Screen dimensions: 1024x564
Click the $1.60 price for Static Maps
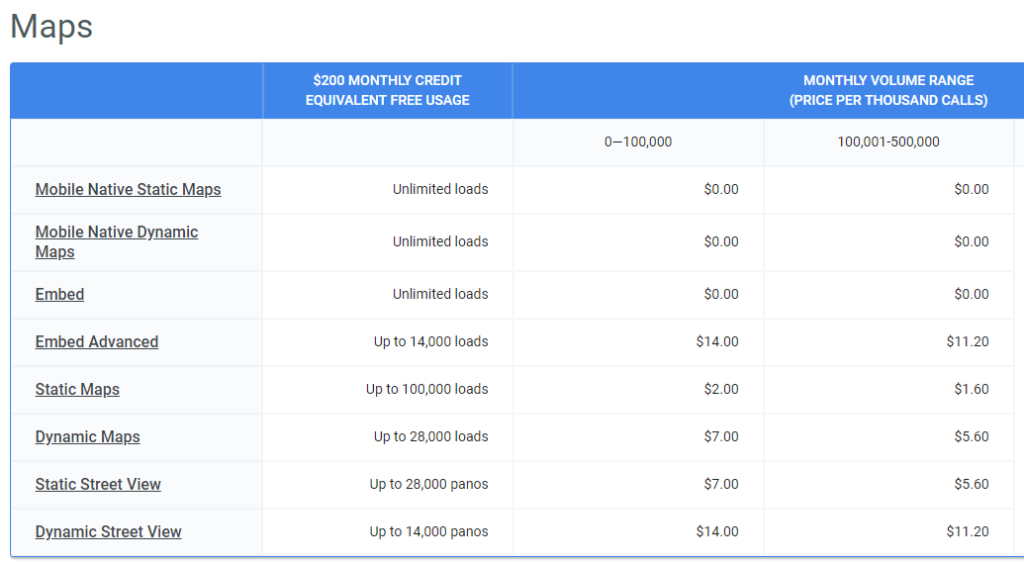971,389
